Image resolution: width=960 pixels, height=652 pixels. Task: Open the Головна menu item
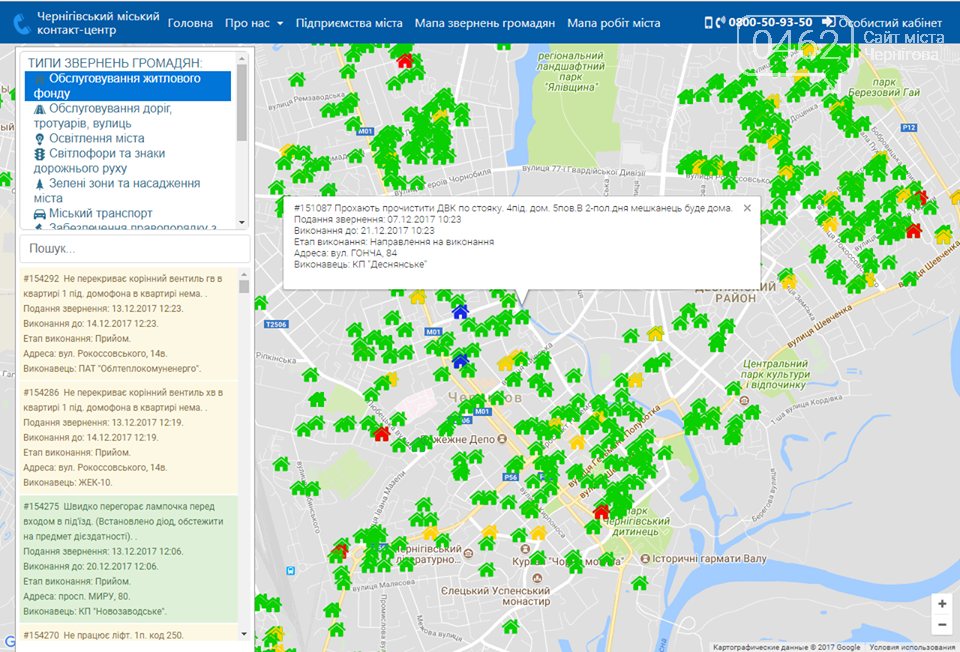tap(190, 23)
